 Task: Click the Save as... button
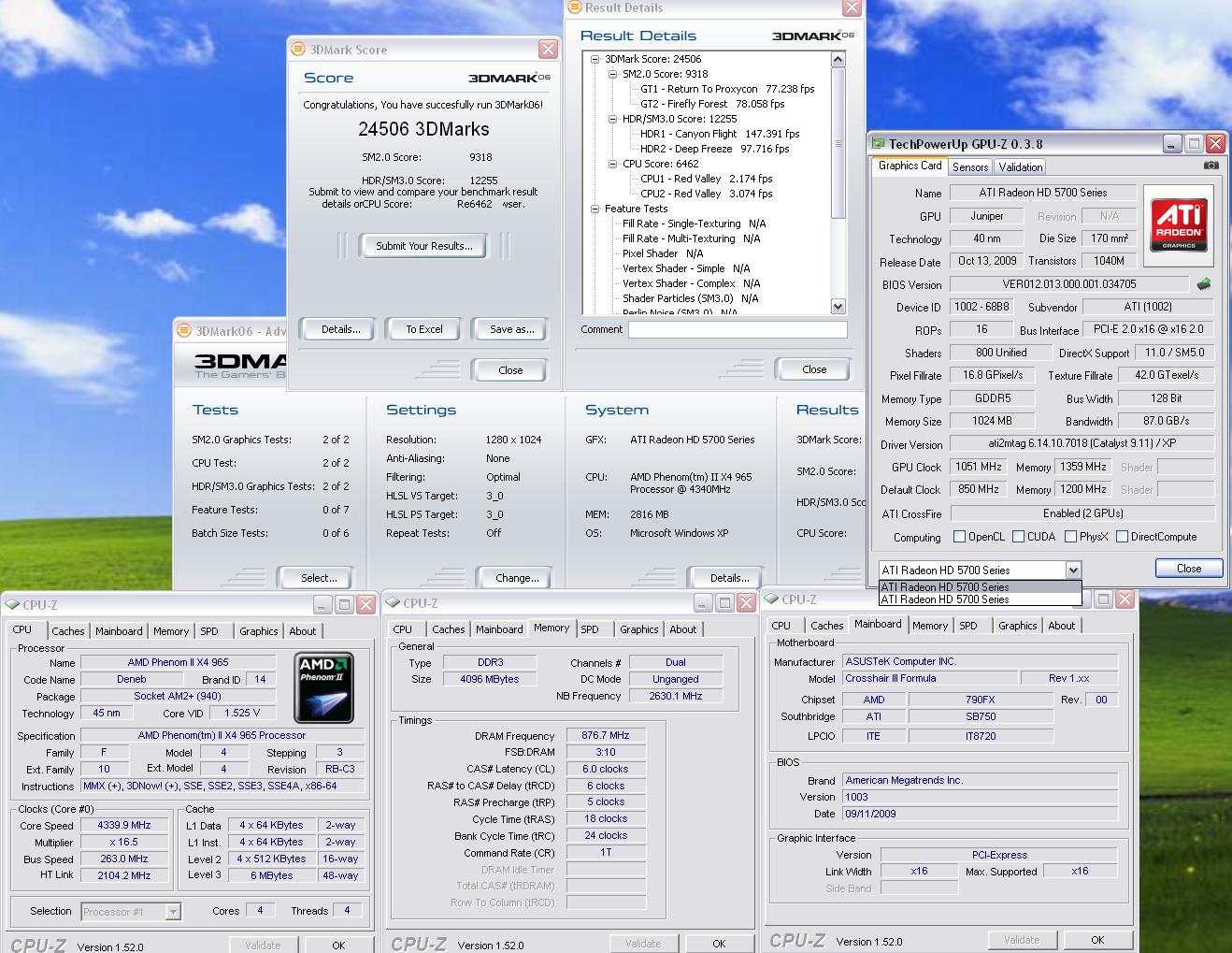pos(511,329)
